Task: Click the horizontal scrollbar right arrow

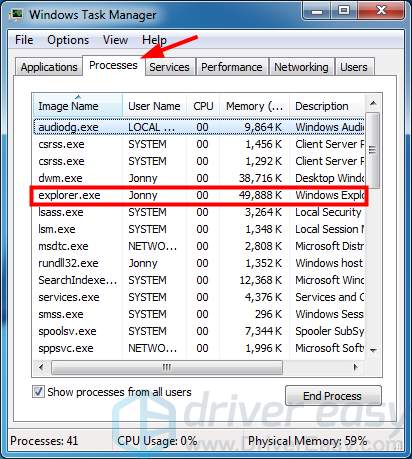Action: [356, 367]
